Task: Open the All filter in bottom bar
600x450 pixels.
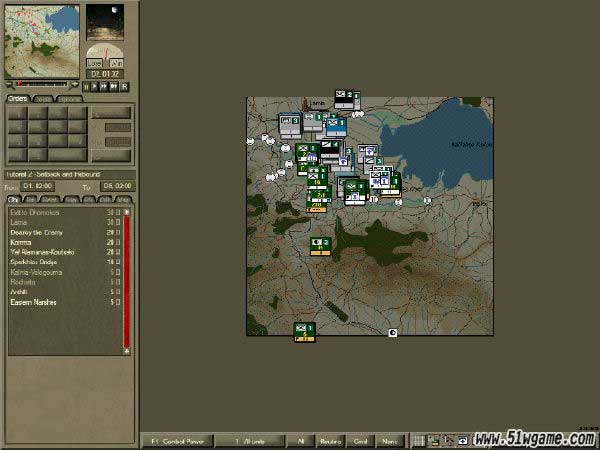Action: [x=301, y=441]
